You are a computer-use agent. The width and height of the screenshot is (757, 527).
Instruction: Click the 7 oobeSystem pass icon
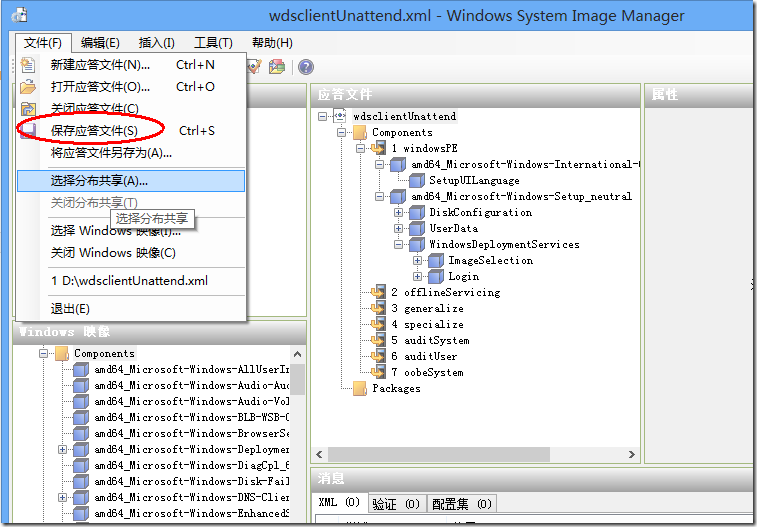pyautogui.click(x=378, y=372)
